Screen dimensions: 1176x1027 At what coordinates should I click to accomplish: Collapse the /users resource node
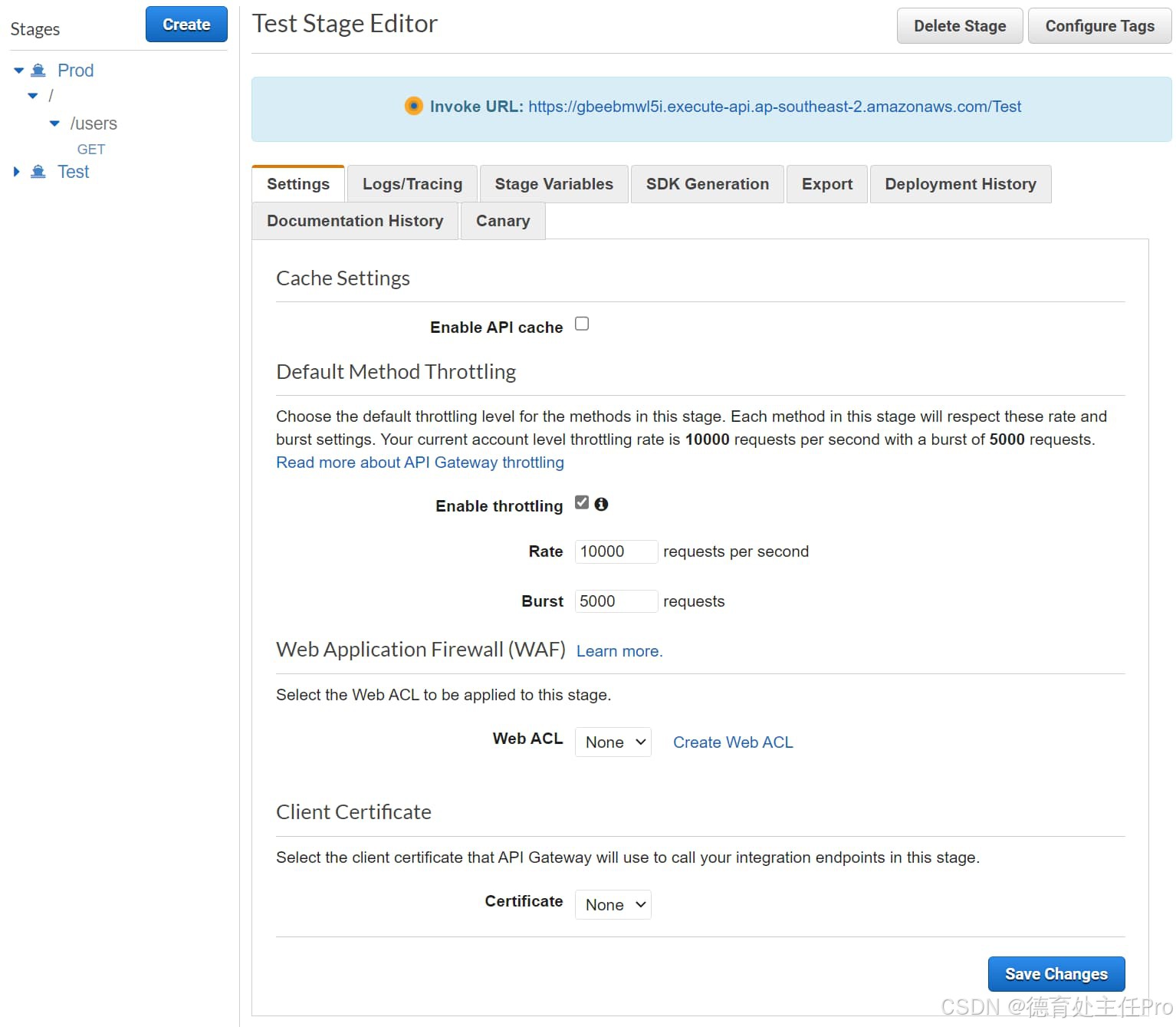tap(54, 123)
